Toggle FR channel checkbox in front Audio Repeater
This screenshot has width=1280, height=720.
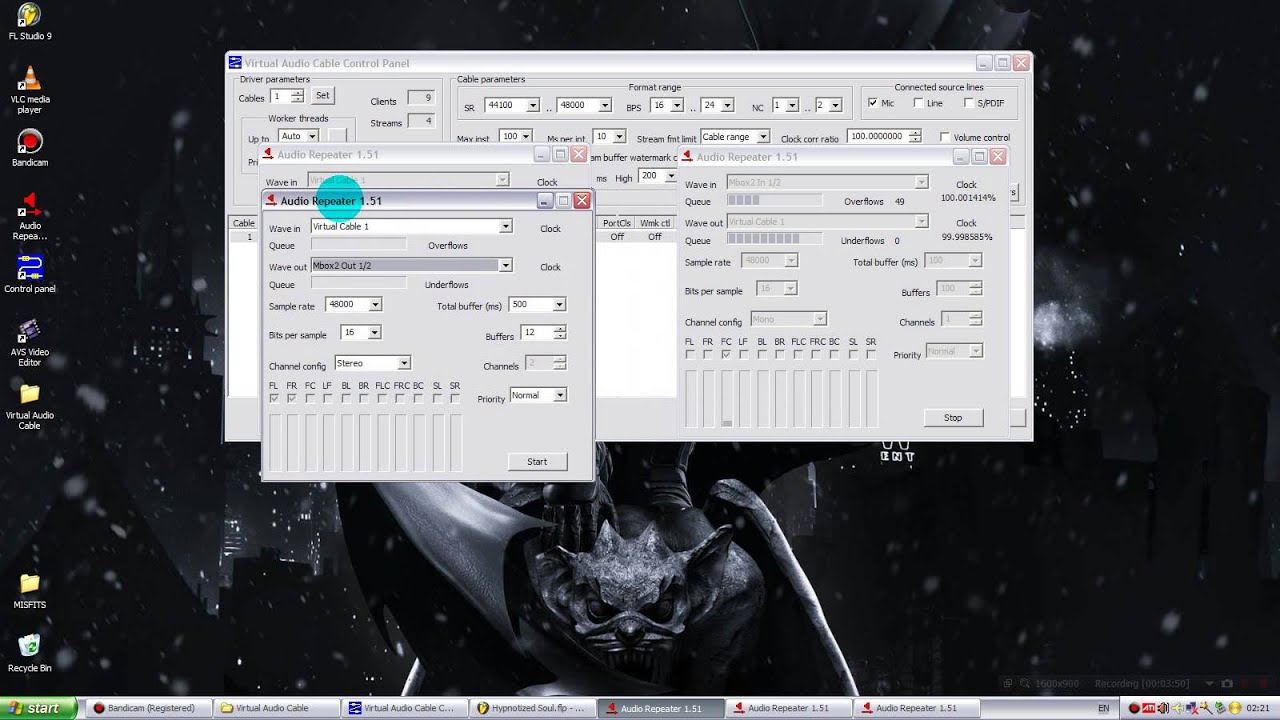[x=292, y=398]
